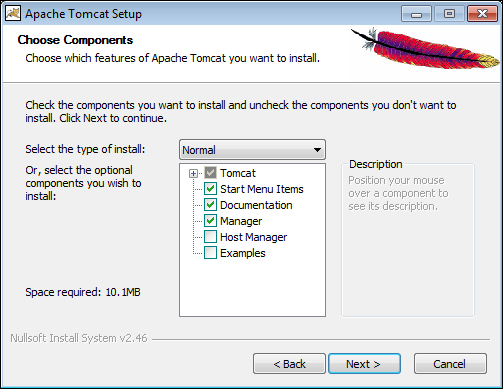Go back with the < Back button

point(289,364)
